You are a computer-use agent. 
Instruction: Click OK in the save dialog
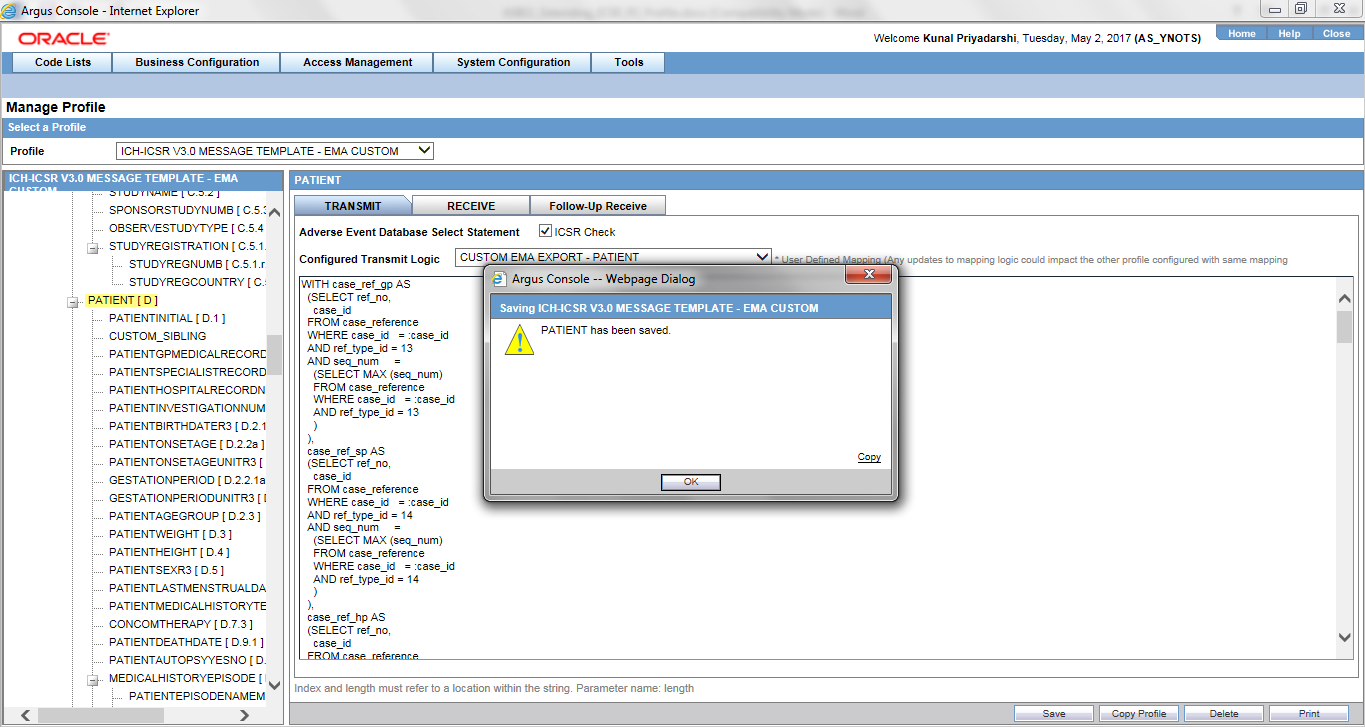tap(691, 482)
